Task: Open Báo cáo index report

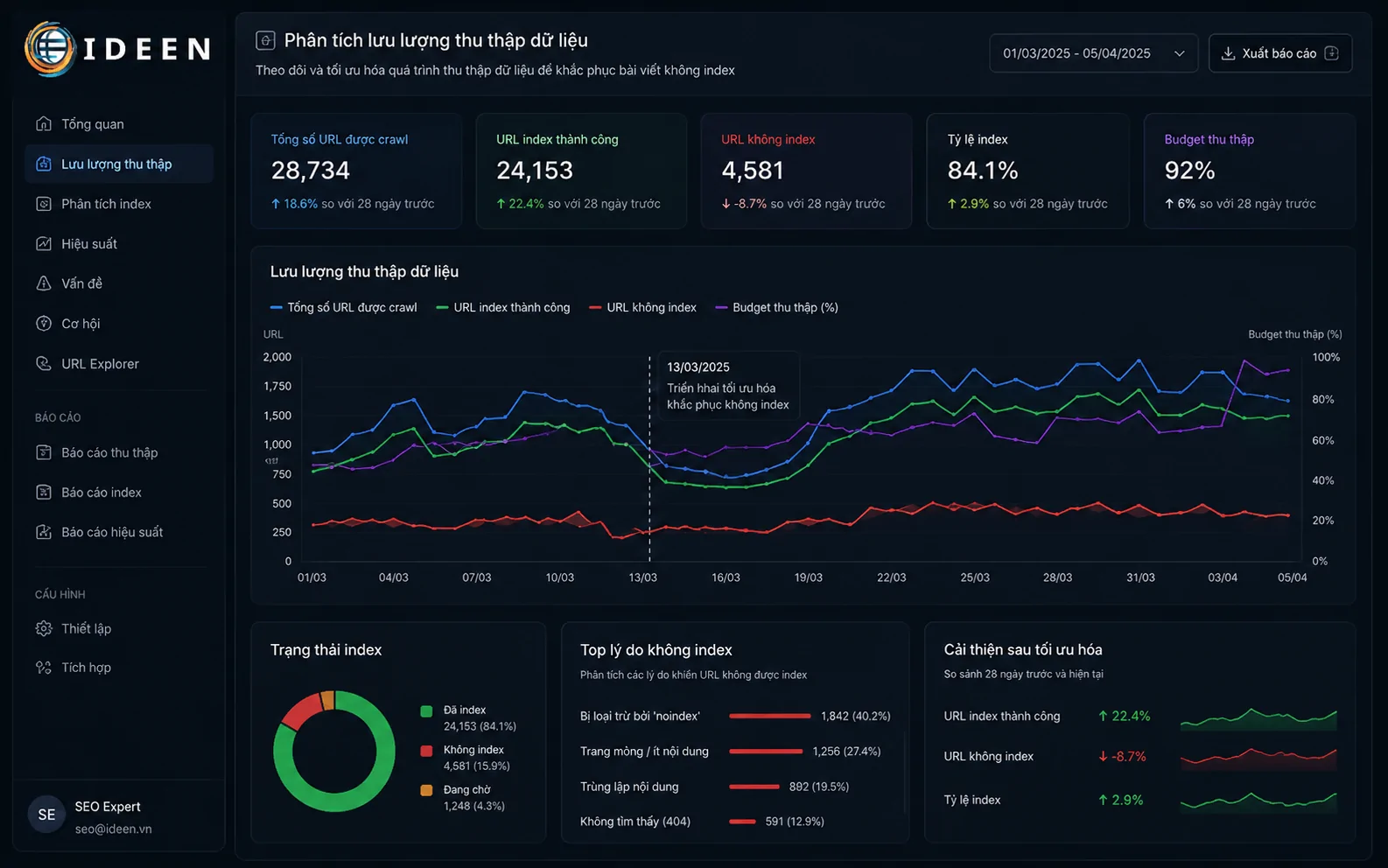Action: (119, 492)
